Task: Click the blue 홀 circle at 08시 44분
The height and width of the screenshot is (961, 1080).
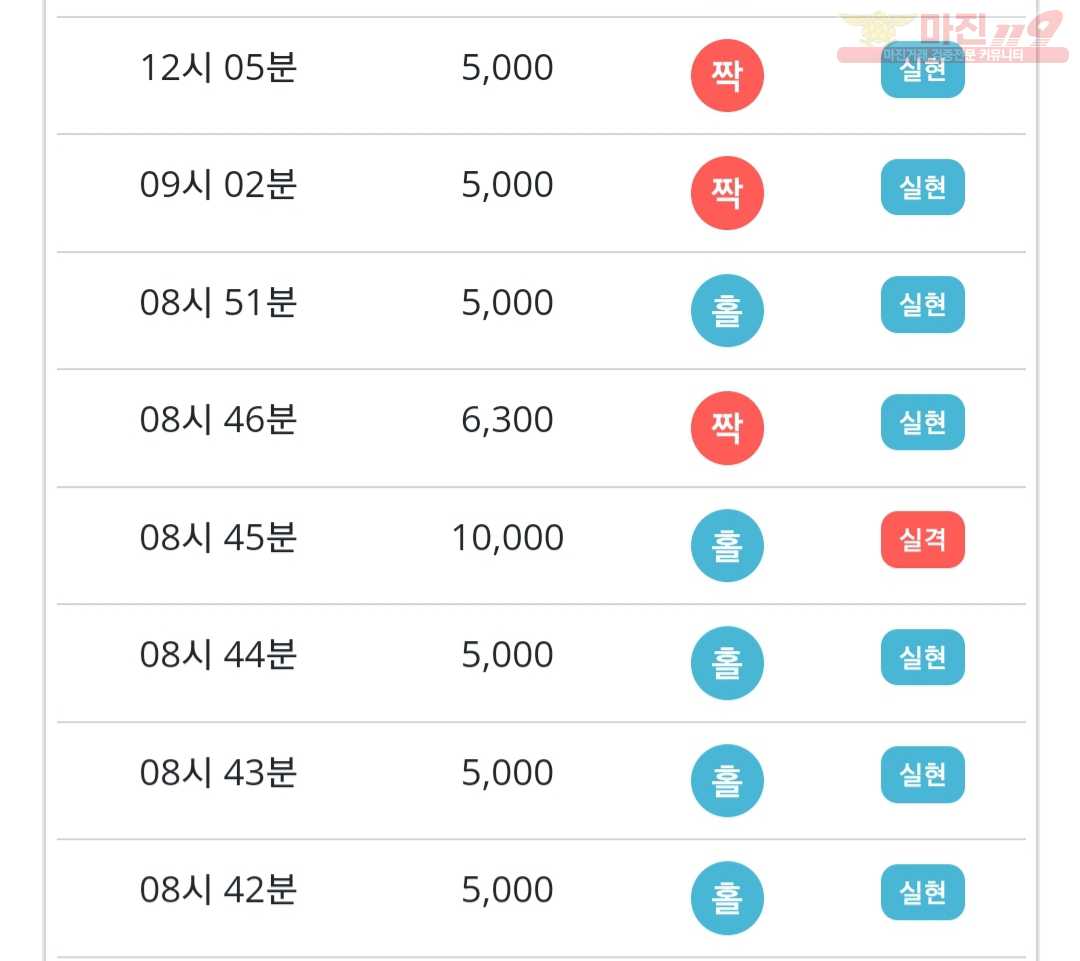Action: (x=727, y=663)
